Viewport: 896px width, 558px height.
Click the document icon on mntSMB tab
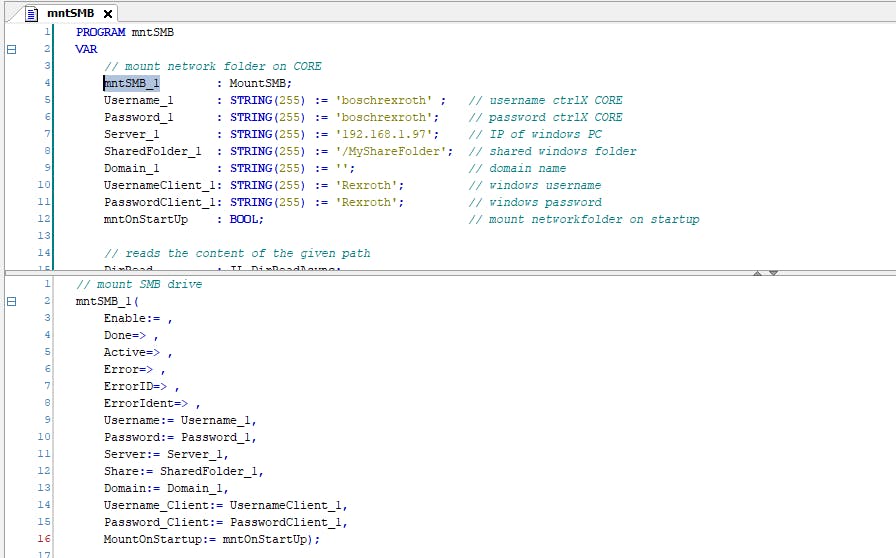pos(31,13)
